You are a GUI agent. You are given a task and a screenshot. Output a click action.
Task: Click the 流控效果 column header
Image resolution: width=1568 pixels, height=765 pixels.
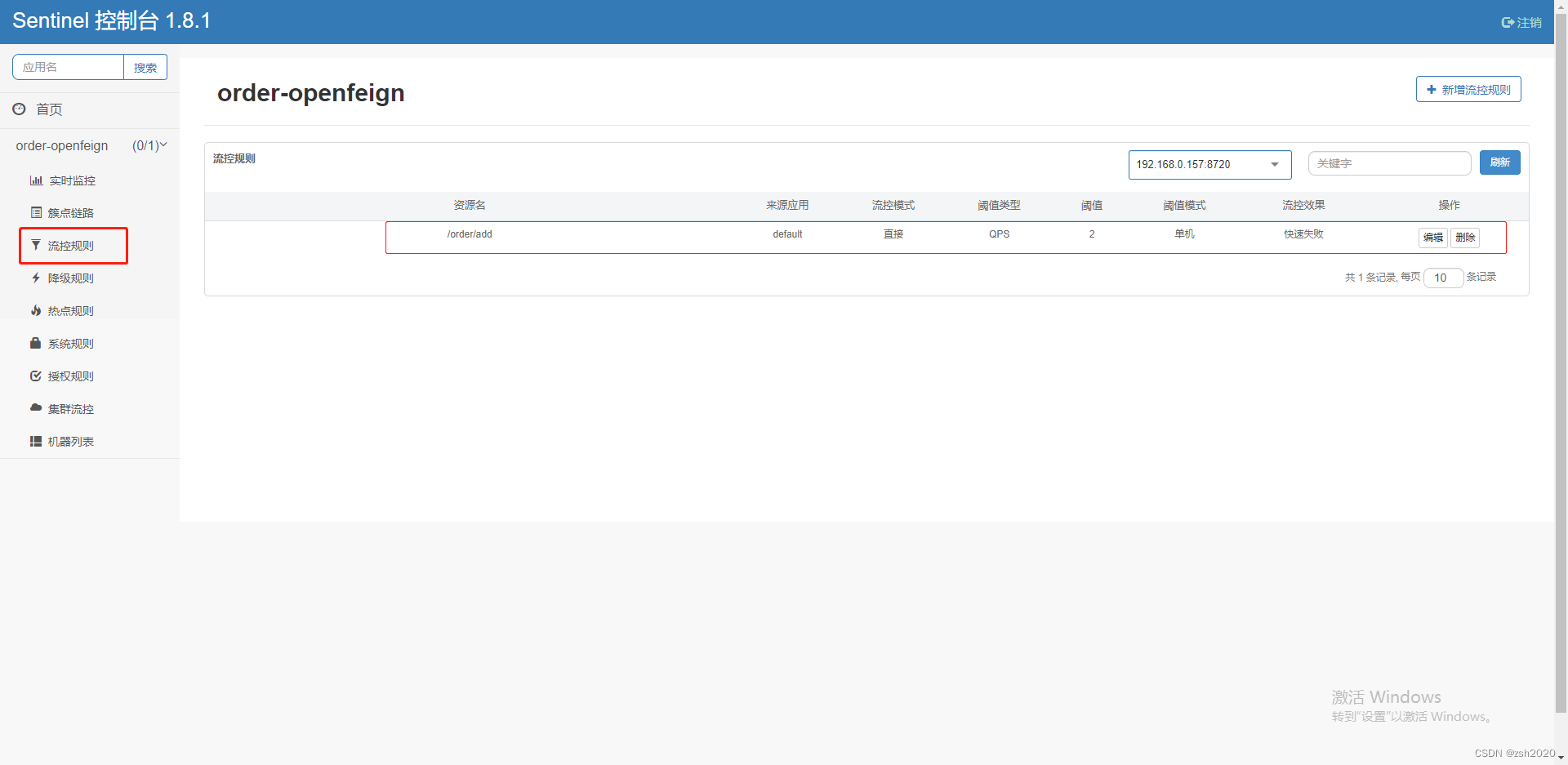[1303, 205]
